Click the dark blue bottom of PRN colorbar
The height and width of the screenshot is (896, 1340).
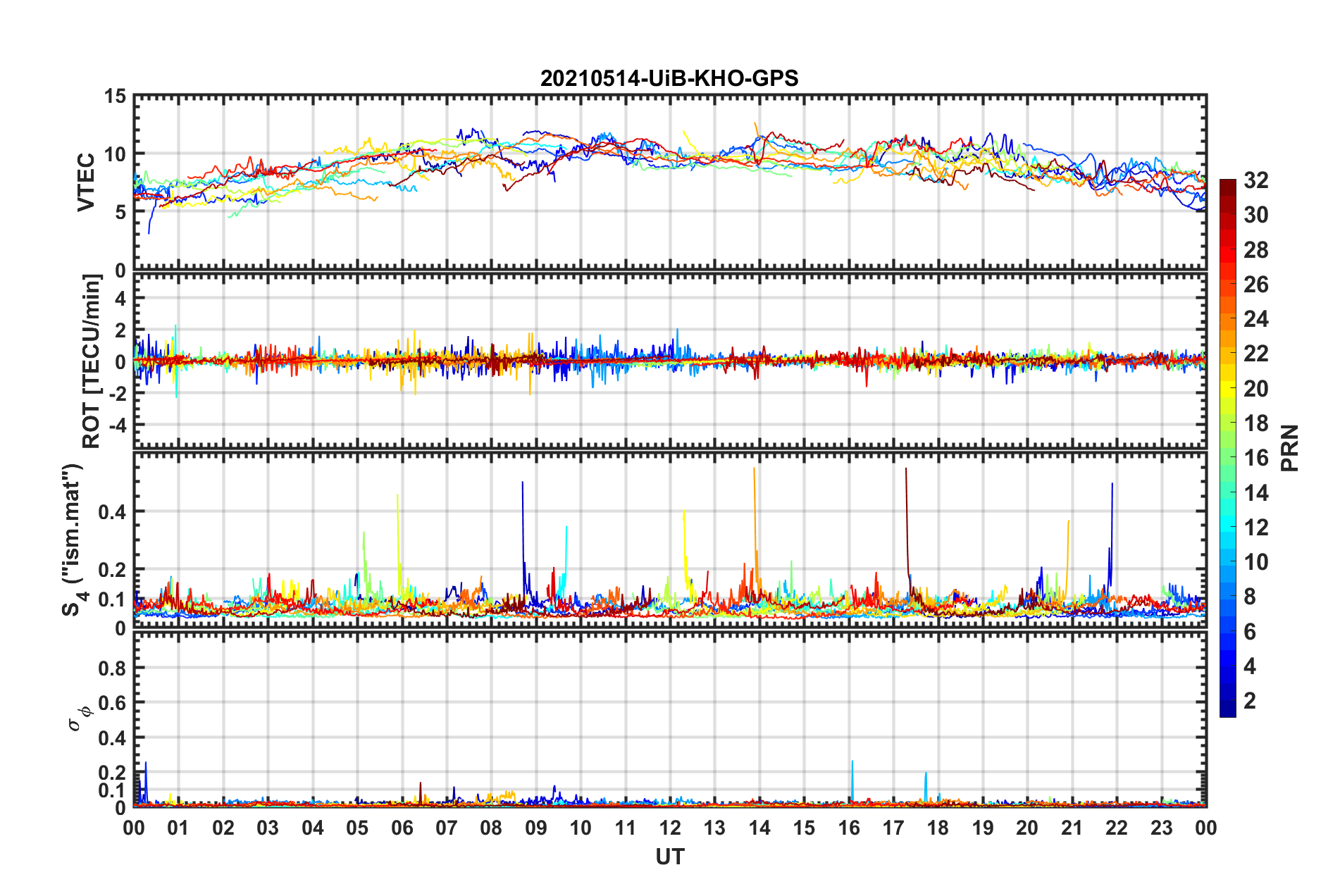click(x=1228, y=710)
